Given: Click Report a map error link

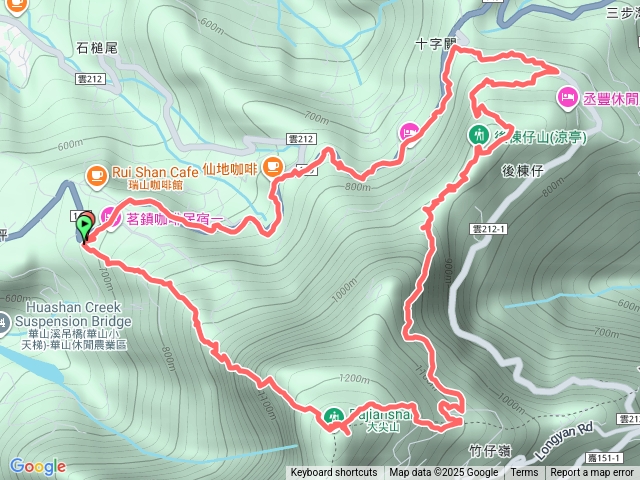Looking at the screenshot, I should [x=592, y=473].
